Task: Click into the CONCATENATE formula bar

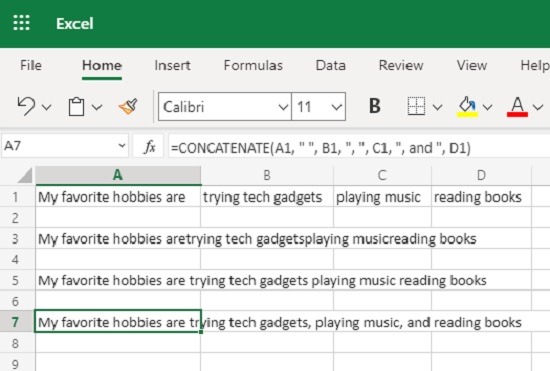Action: pyautogui.click(x=359, y=147)
